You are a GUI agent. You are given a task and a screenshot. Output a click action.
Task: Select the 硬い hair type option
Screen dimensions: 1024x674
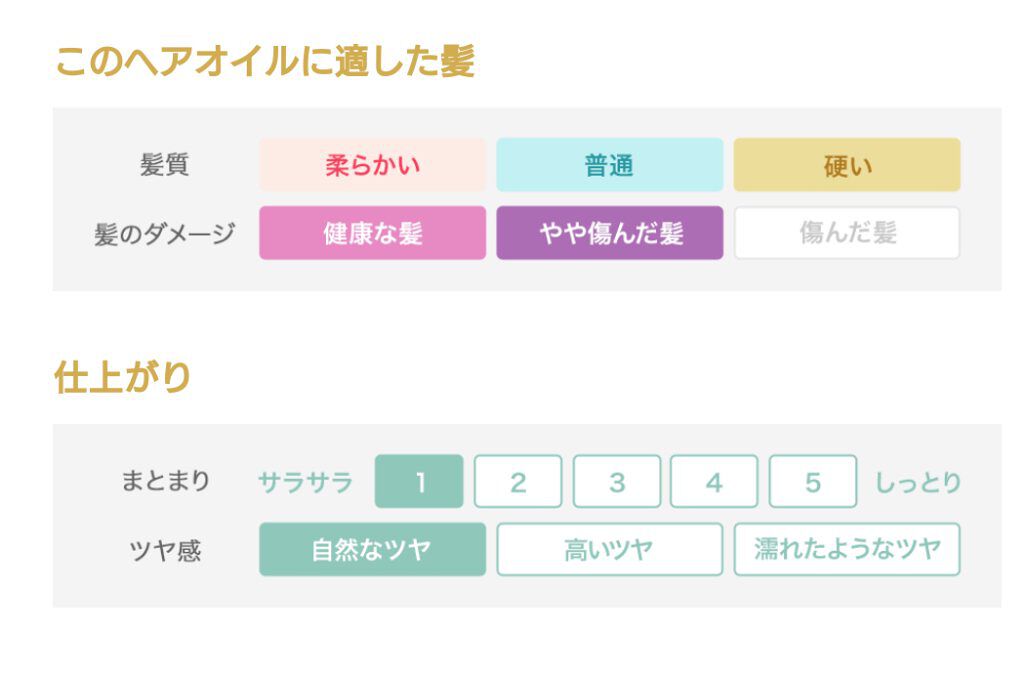tap(847, 165)
